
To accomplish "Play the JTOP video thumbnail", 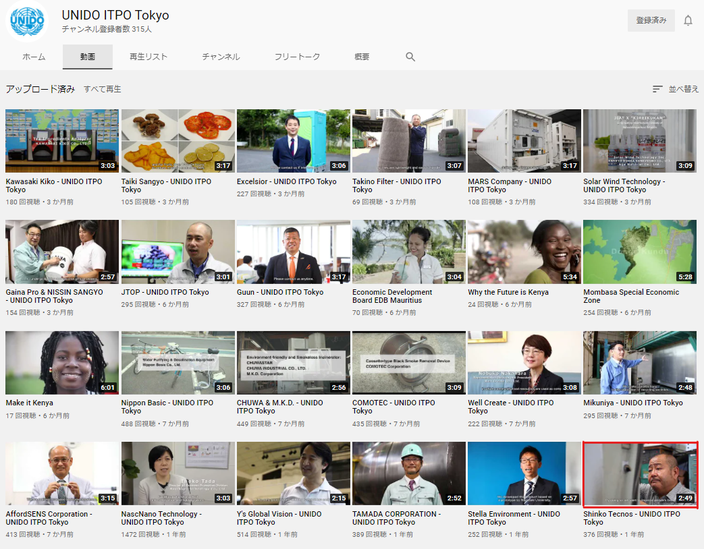I will pyautogui.click(x=178, y=252).
